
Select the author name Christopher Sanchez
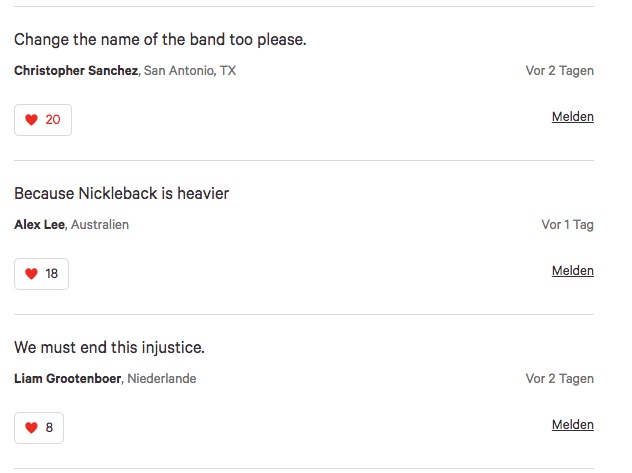tap(76, 71)
